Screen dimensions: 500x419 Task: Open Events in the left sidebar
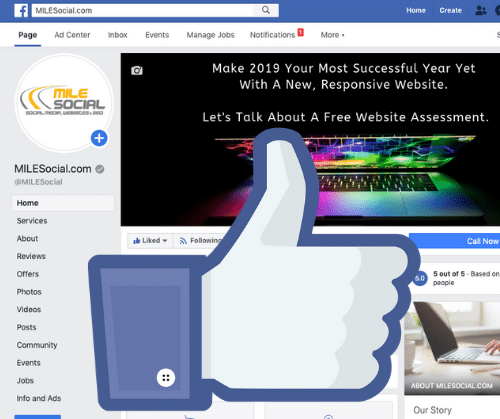pos(28,363)
